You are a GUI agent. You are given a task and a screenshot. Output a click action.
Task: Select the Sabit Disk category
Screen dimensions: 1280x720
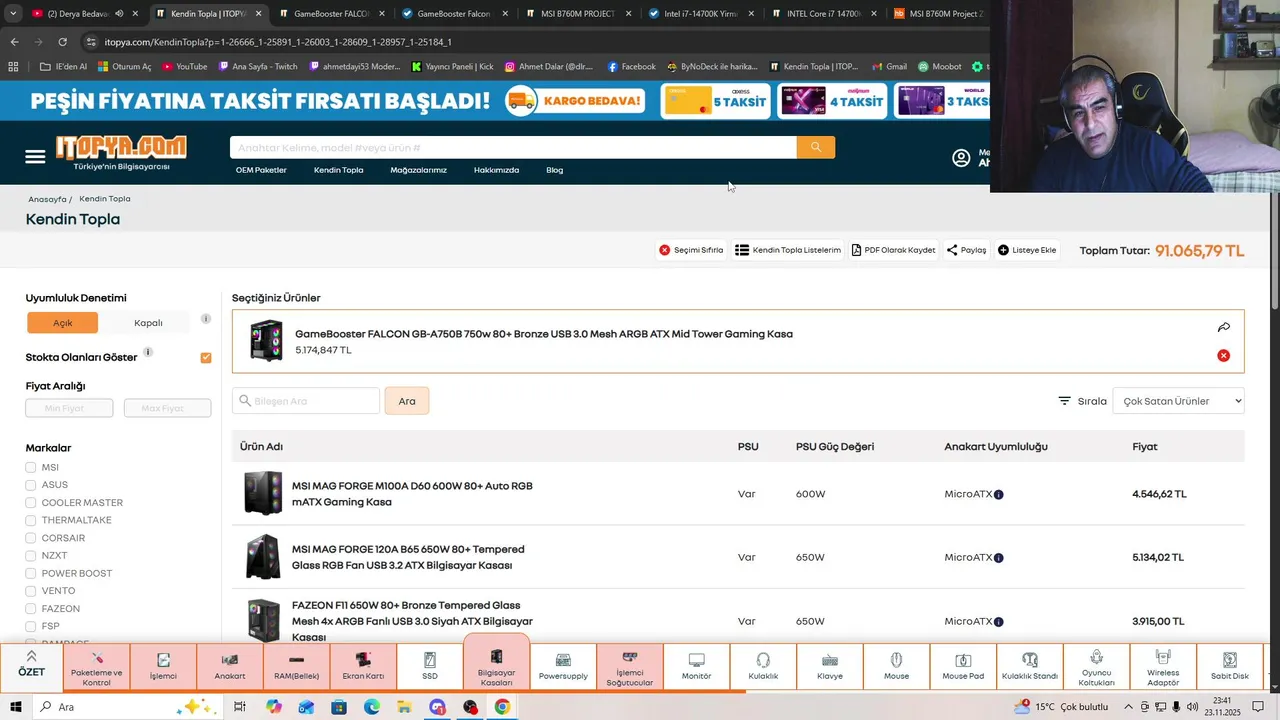pos(1230,666)
